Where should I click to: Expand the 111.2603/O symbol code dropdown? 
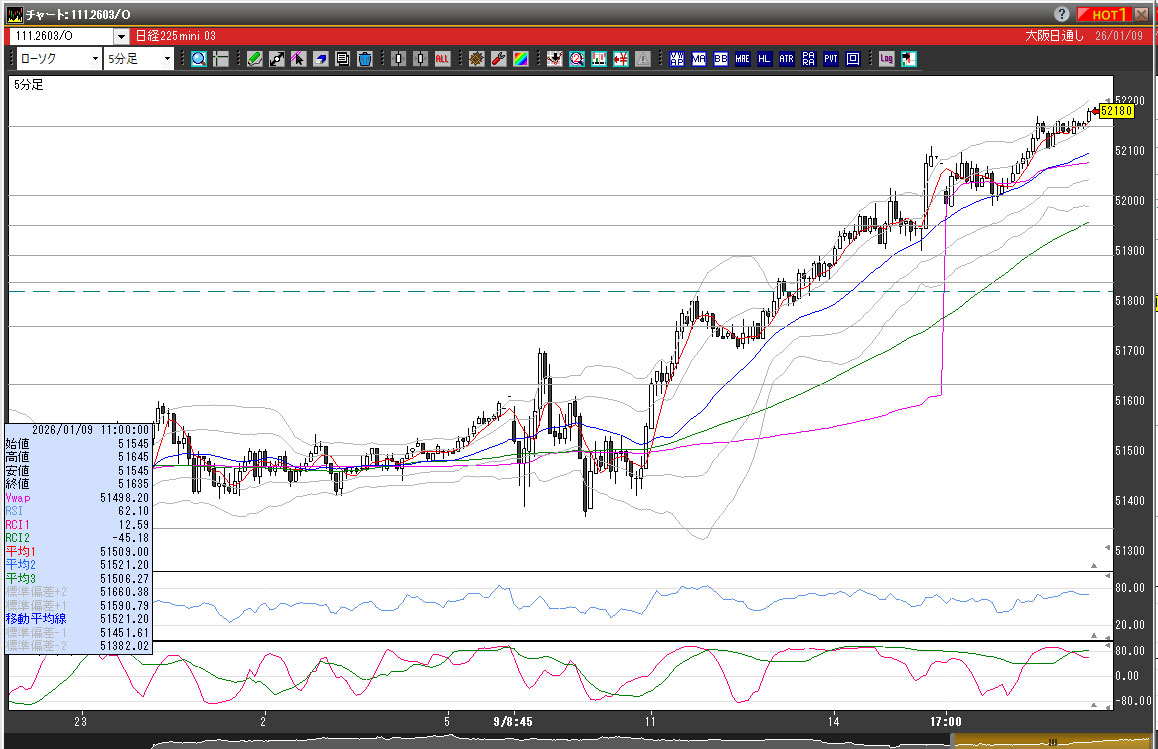click(121, 36)
